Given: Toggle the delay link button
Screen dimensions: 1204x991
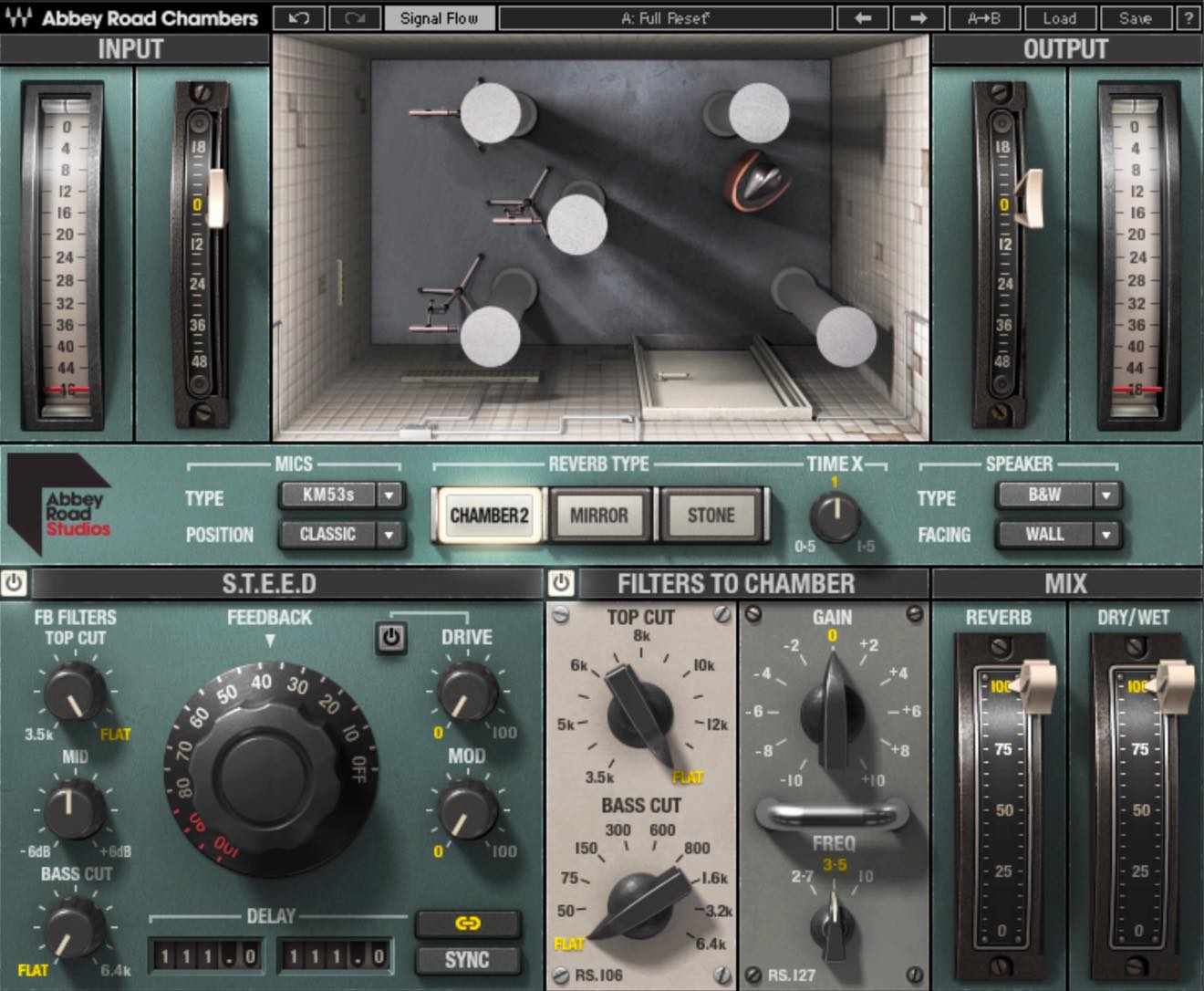Looking at the screenshot, I should tap(468, 923).
